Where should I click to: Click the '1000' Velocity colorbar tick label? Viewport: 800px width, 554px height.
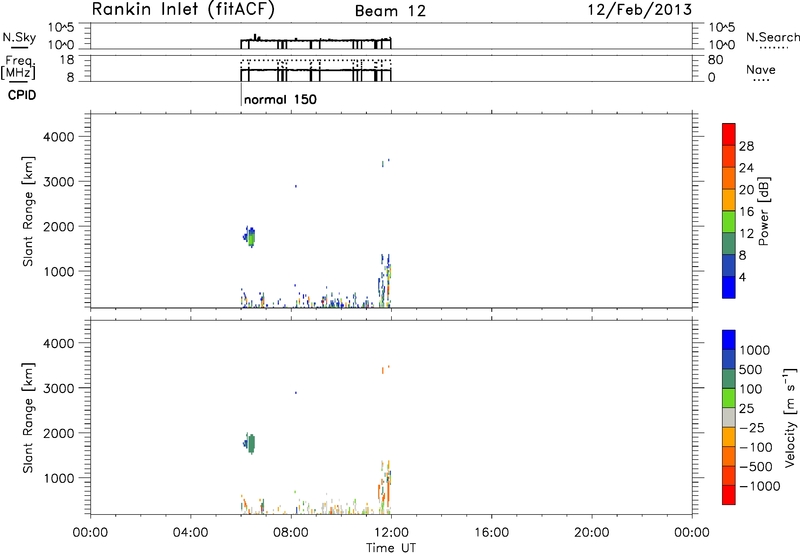click(755, 350)
